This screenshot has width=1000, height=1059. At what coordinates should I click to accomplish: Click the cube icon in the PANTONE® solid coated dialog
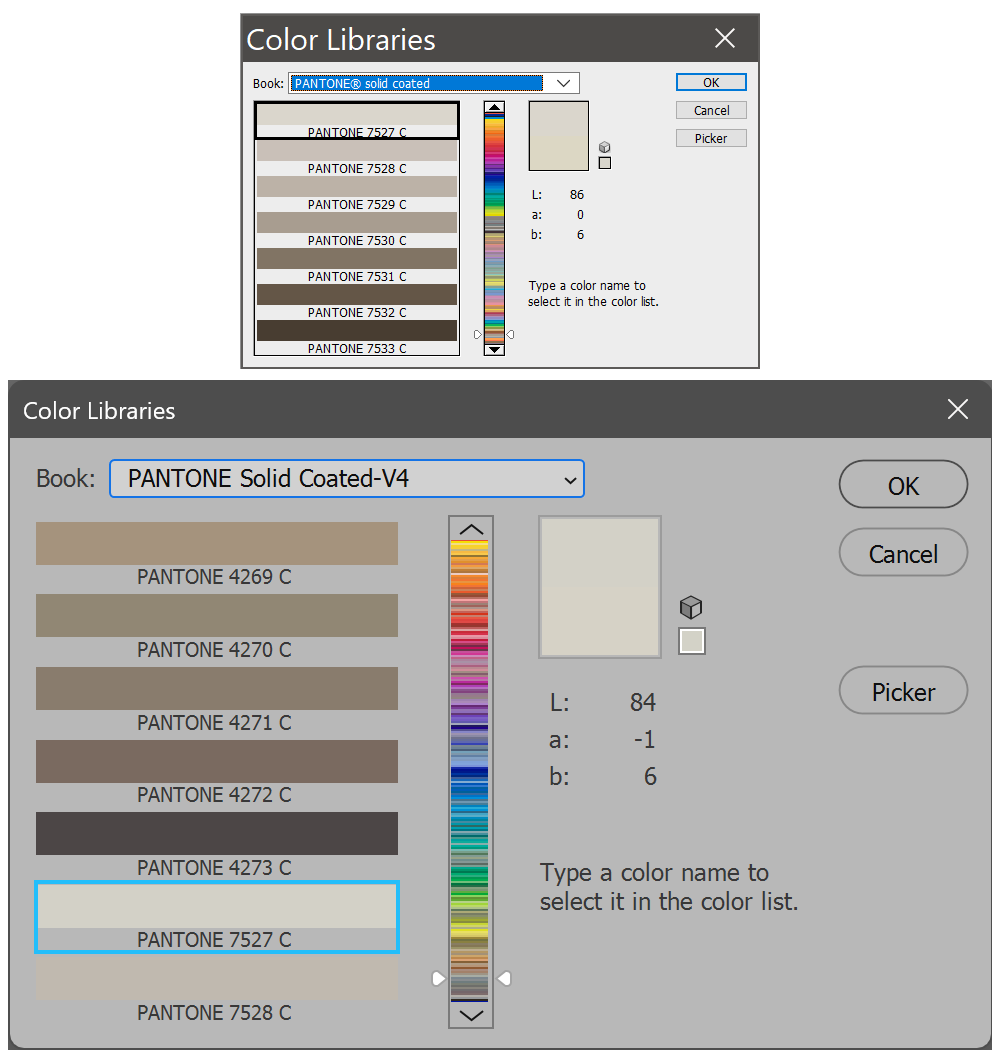[x=604, y=147]
